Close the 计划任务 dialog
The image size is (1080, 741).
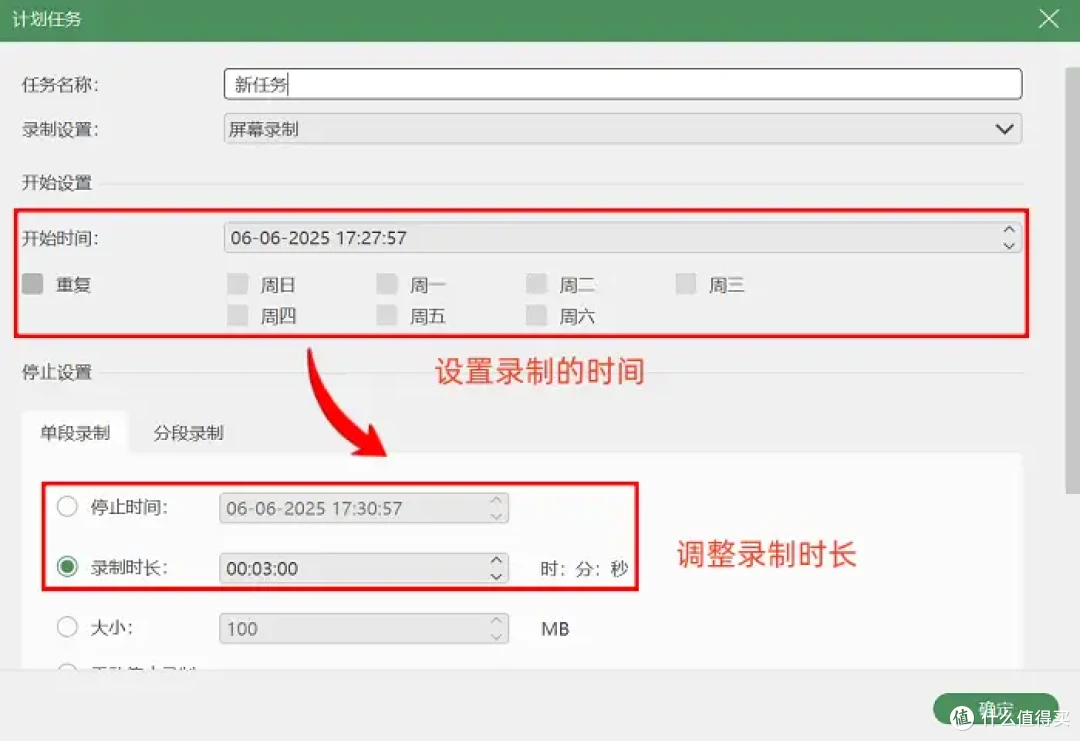[1048, 19]
